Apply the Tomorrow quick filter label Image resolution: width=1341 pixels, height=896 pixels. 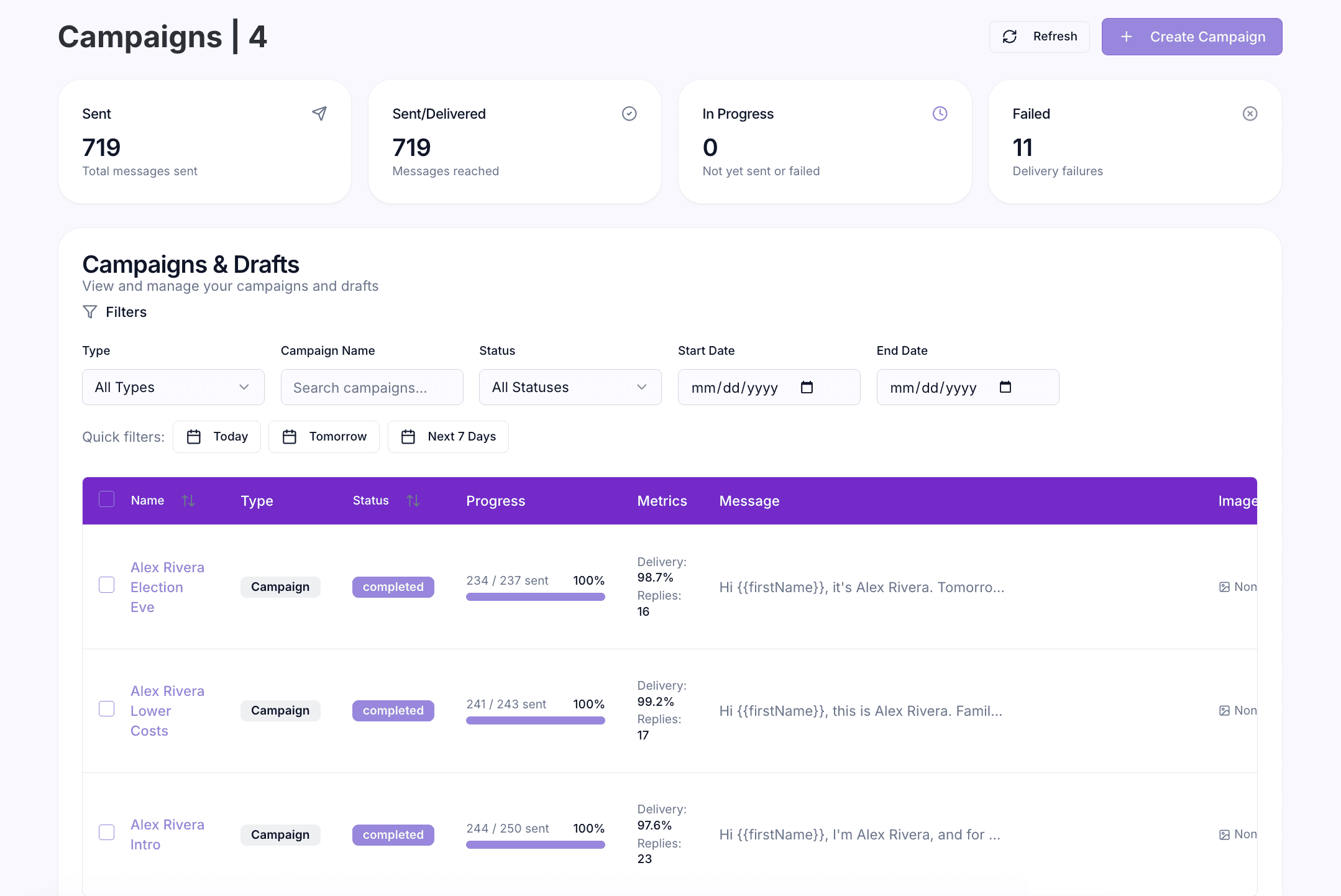point(338,437)
